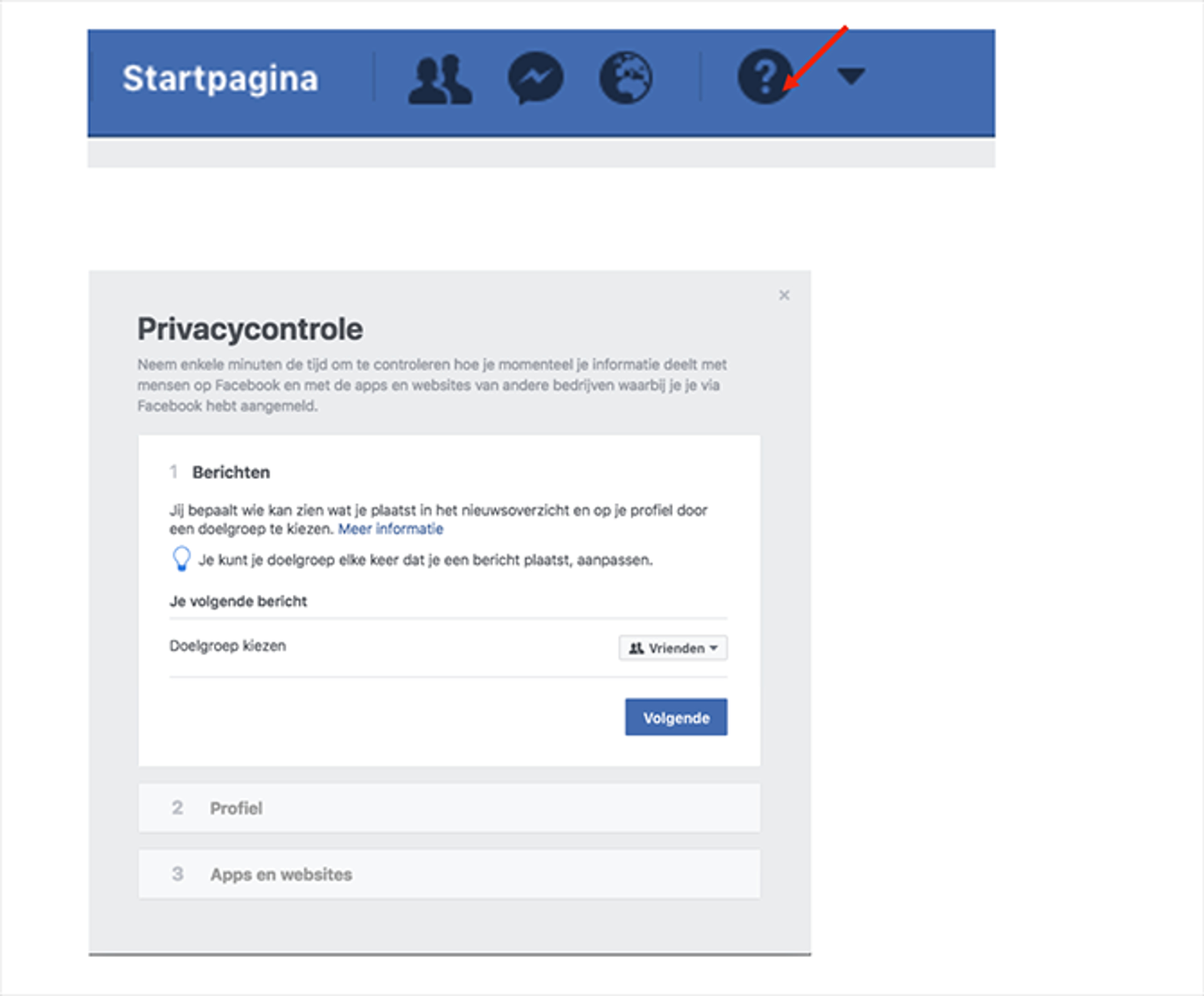Click the step number 1 marker
Image resolution: width=1204 pixels, height=996 pixels.
tap(174, 472)
